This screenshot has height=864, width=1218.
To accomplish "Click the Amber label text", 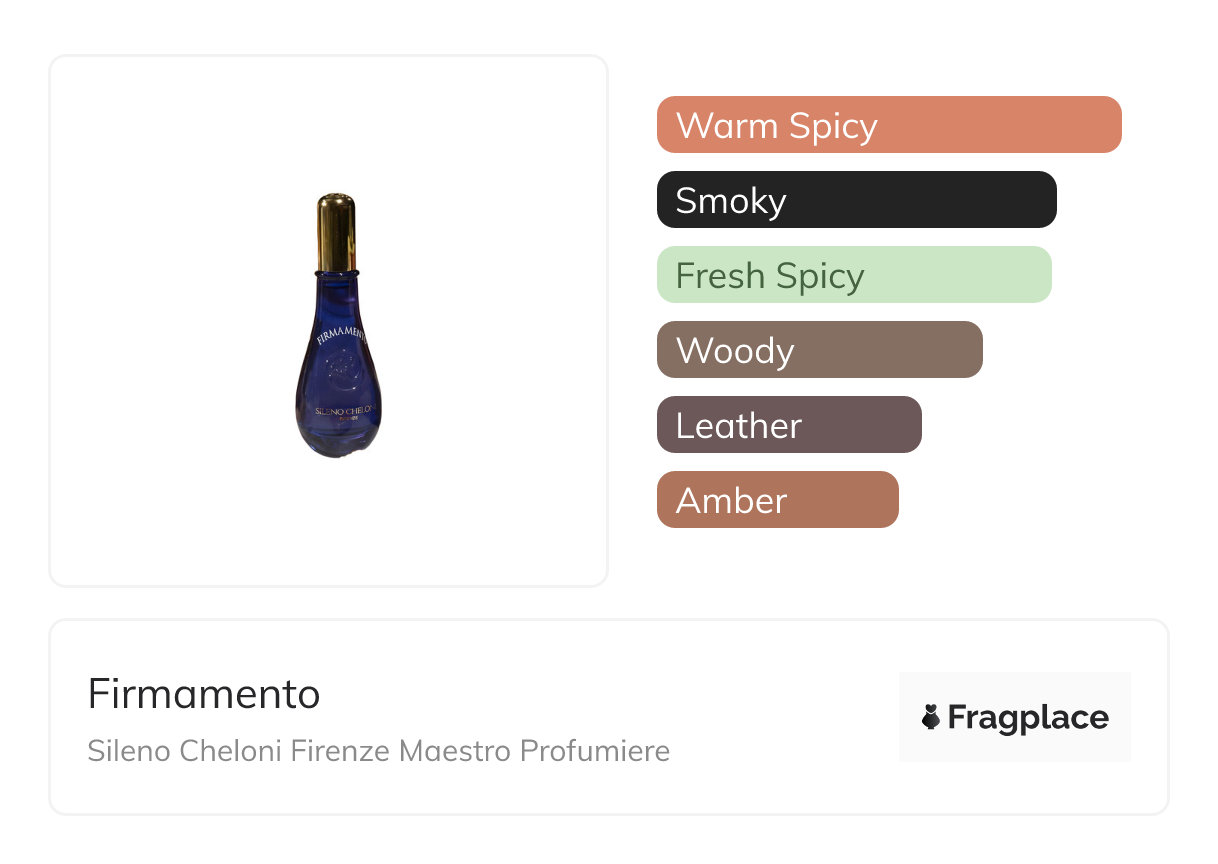I will click(732, 501).
